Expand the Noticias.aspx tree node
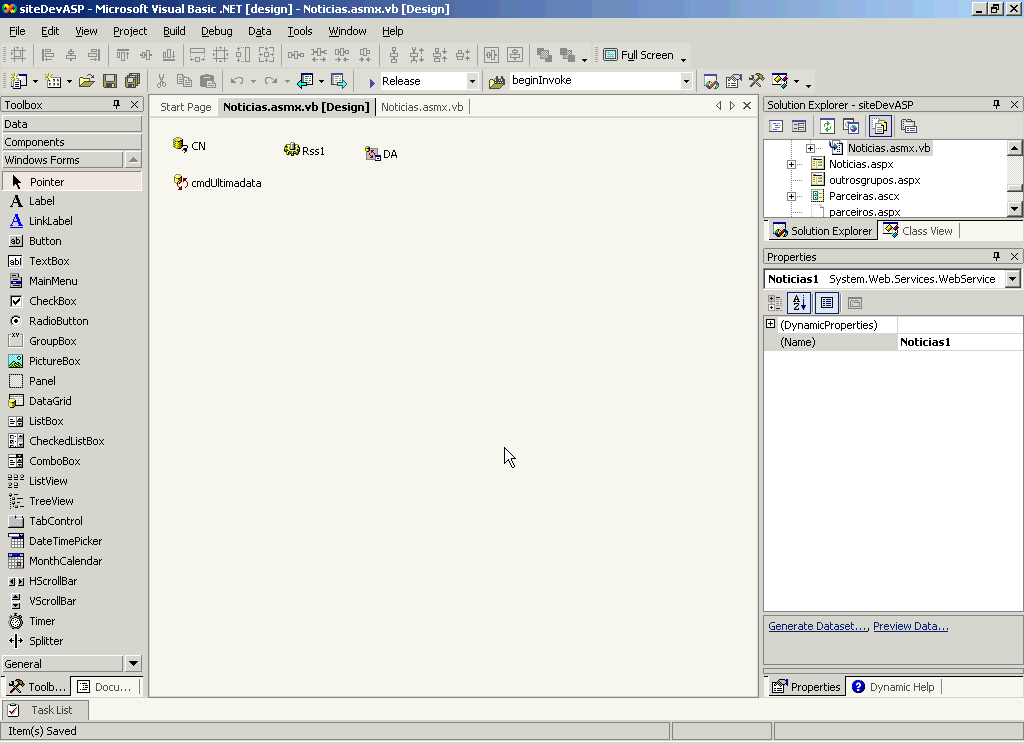1024x744 pixels. (791, 164)
